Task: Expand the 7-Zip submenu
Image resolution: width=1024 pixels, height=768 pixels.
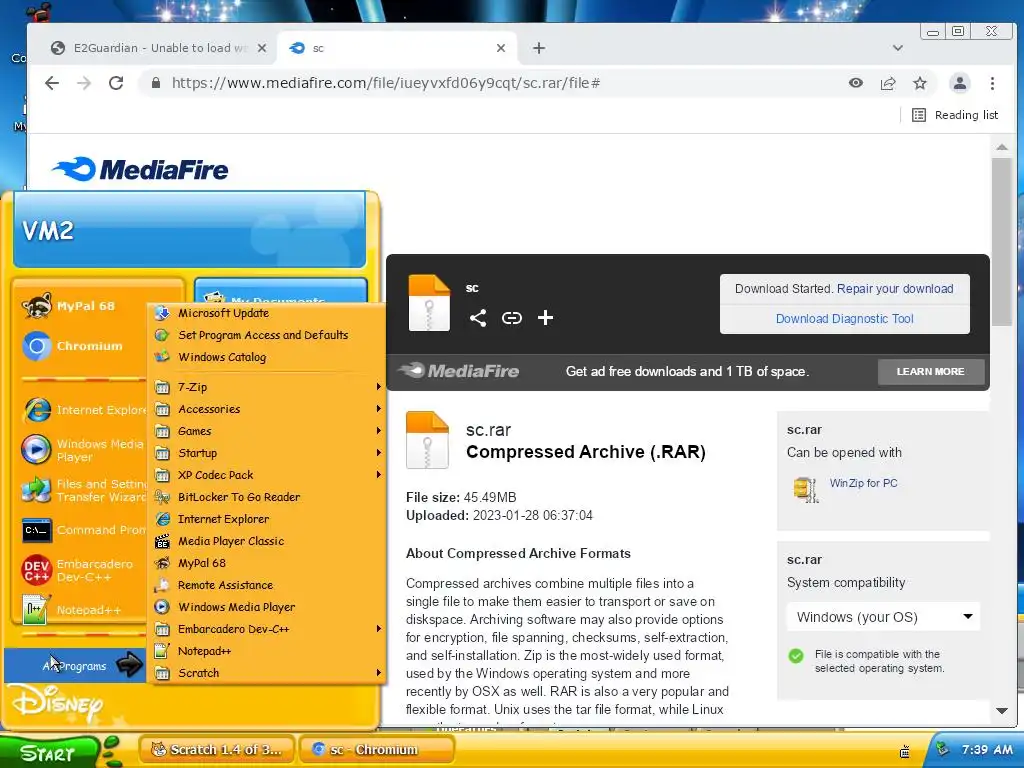Action: click(268, 387)
